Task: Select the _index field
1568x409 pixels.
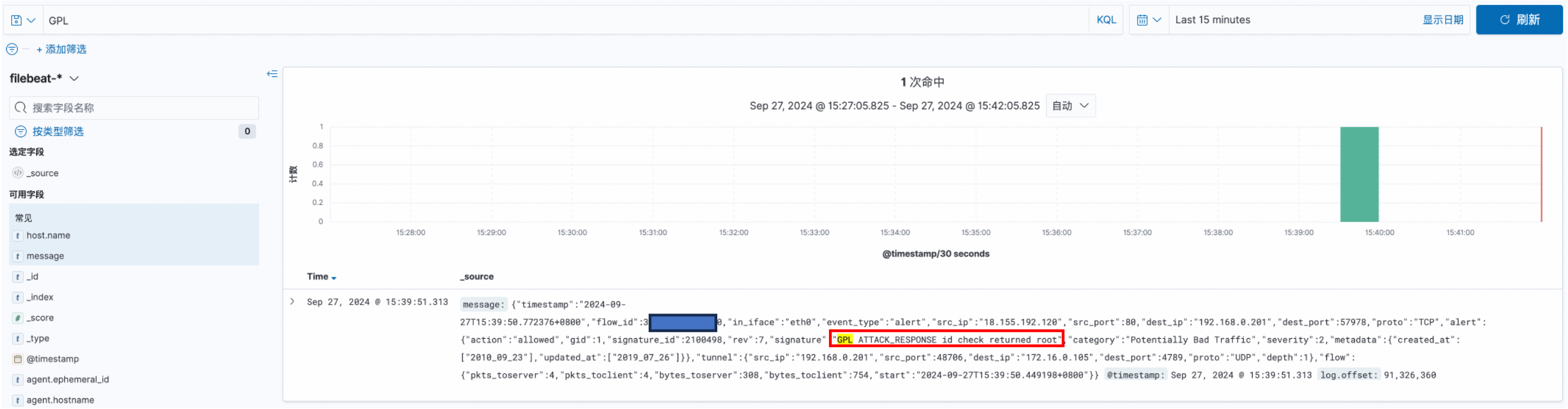Action: coord(40,297)
